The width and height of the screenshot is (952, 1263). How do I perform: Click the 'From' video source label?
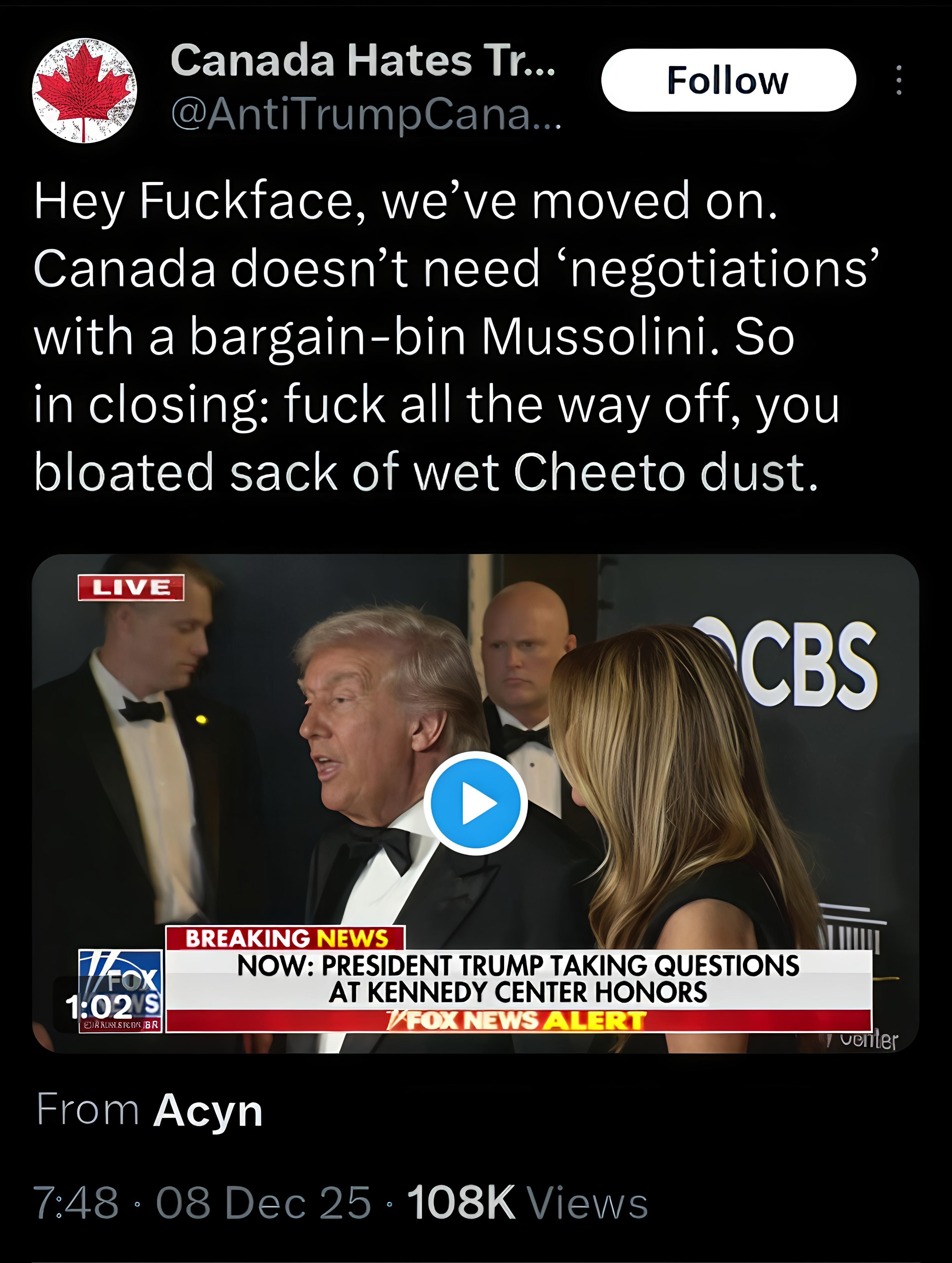pyautogui.click(x=88, y=1110)
